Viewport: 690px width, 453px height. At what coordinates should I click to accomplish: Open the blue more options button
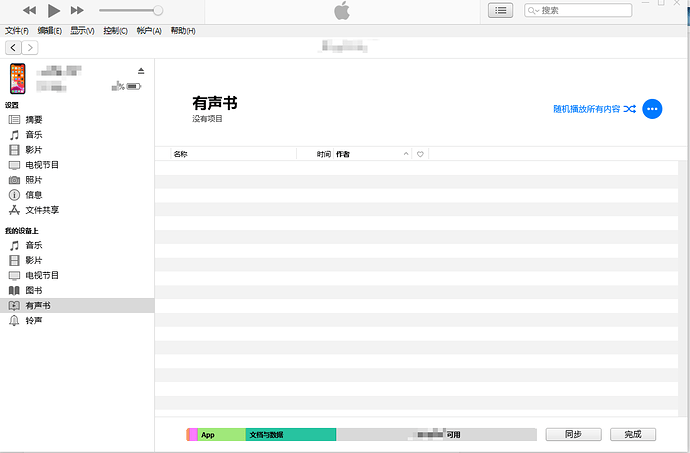652,108
